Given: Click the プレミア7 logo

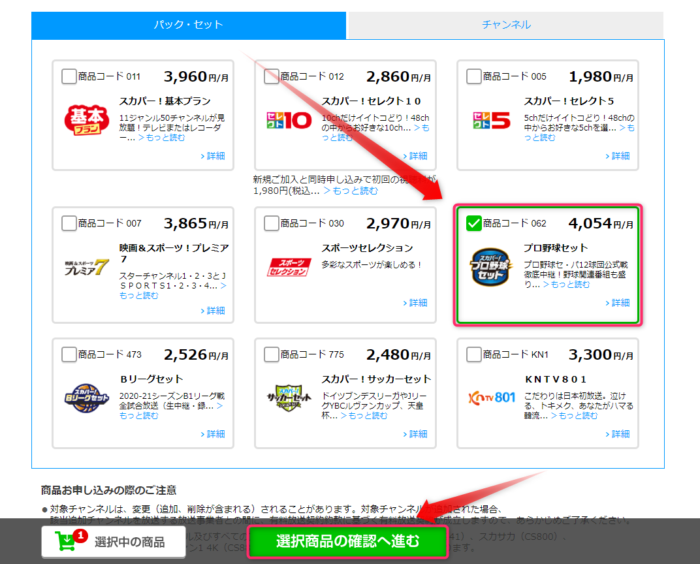Looking at the screenshot, I should (86, 267).
